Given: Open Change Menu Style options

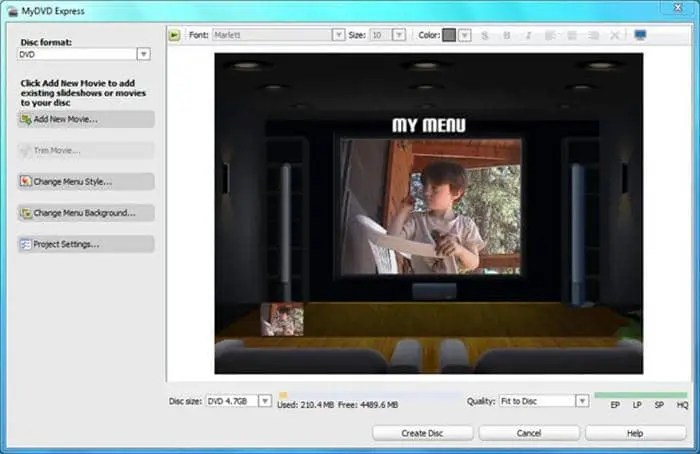Looking at the screenshot, I should (x=86, y=182).
